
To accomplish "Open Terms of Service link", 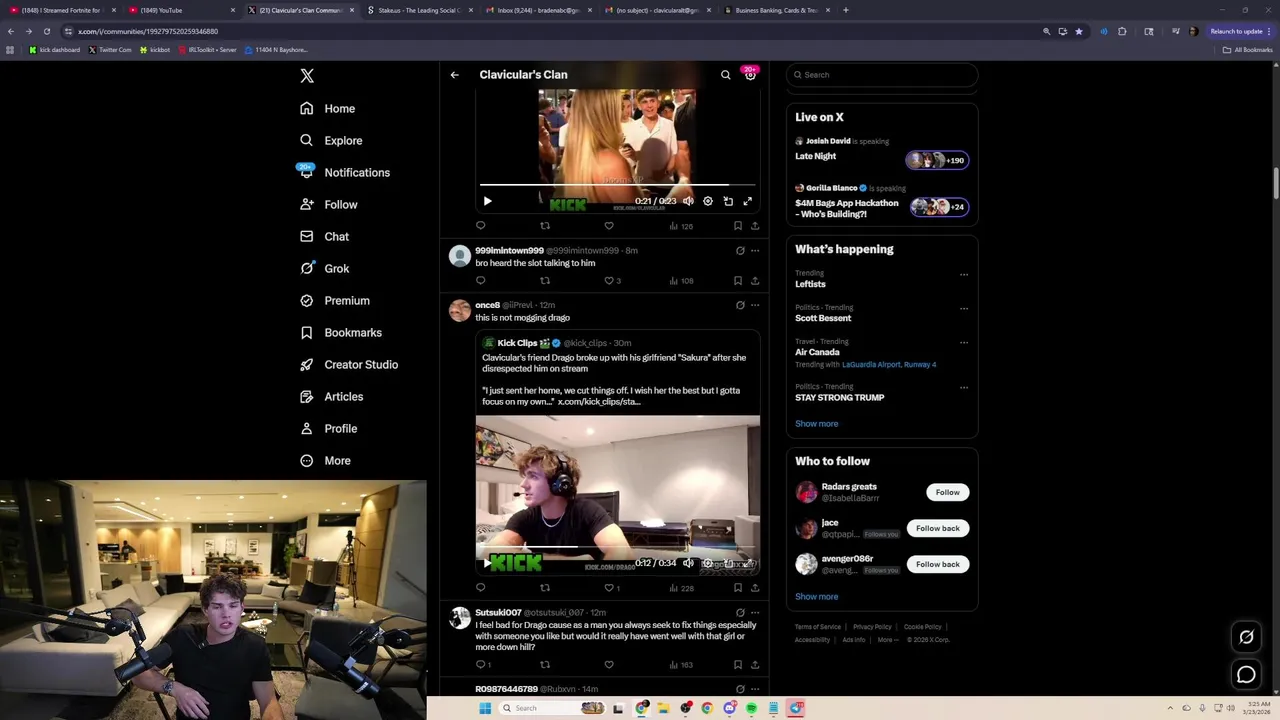I will pyautogui.click(x=818, y=627).
